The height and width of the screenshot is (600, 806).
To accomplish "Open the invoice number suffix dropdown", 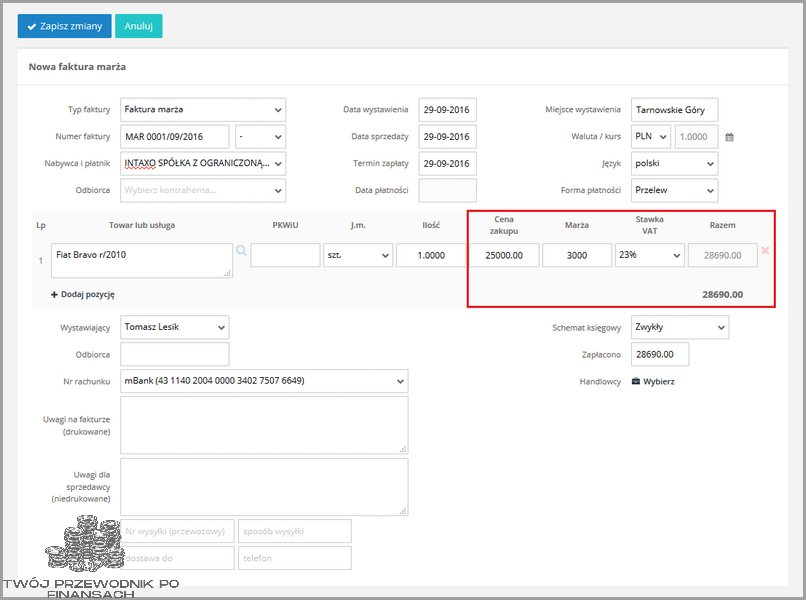I will pos(261,137).
